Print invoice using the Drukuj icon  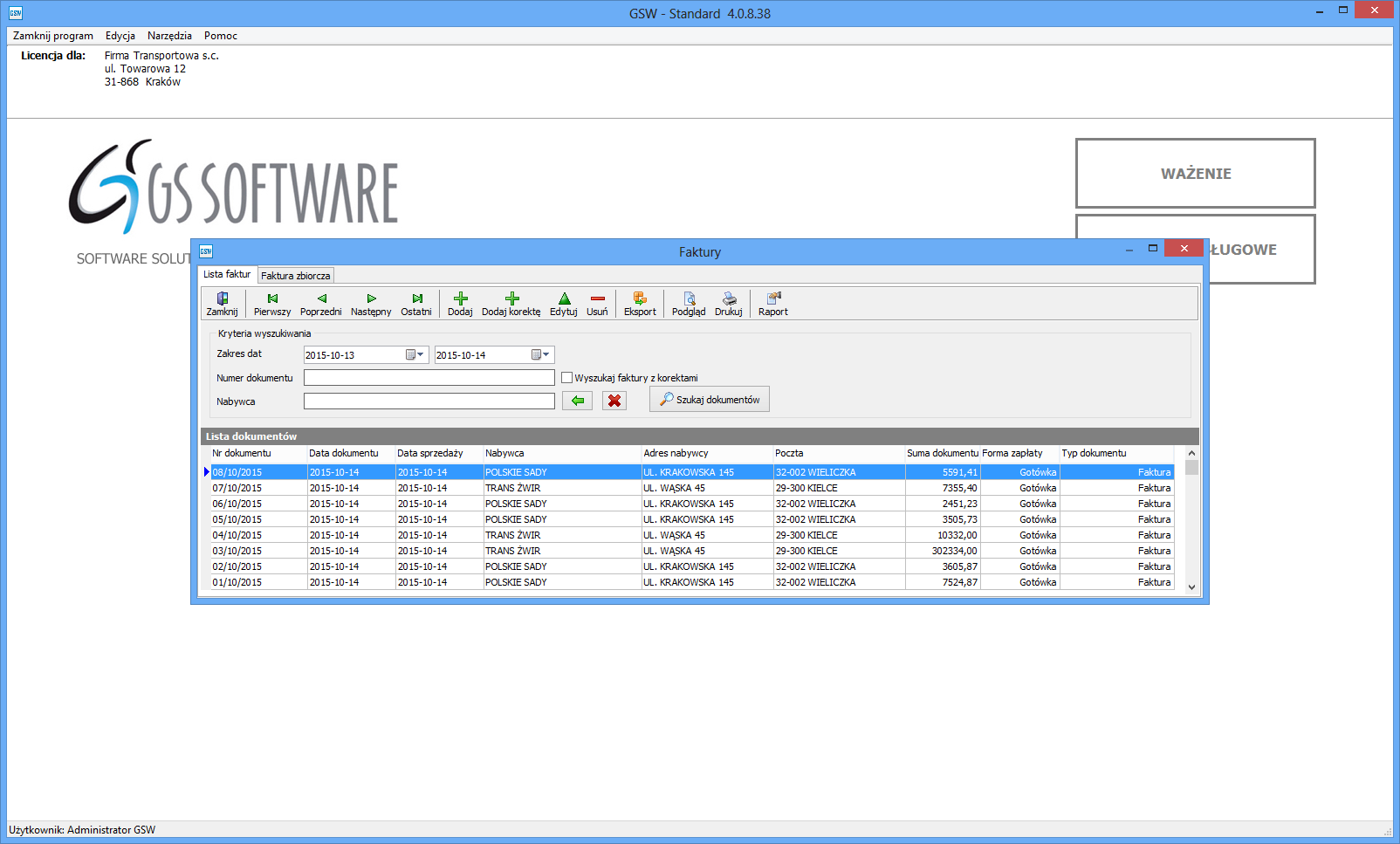729,304
